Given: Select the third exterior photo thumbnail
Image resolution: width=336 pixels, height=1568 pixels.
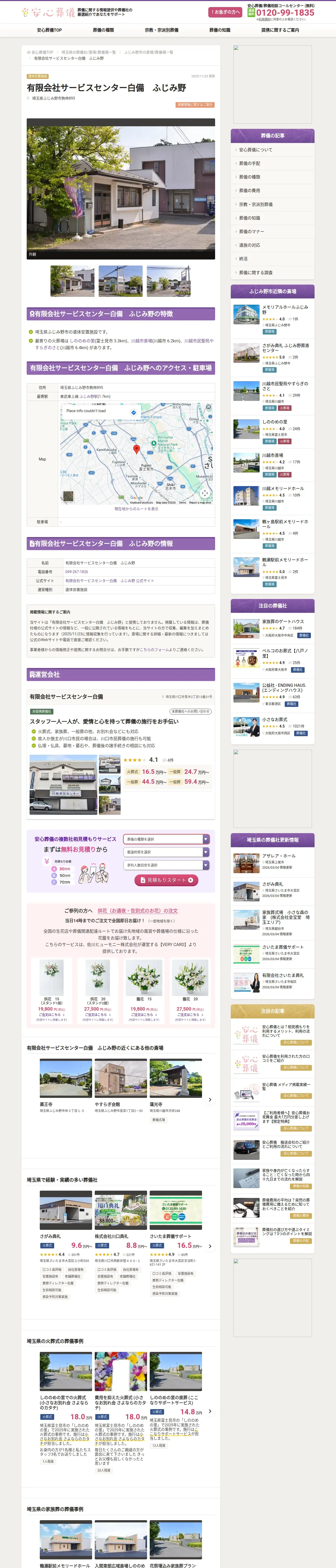Looking at the screenshot, I should (x=169, y=281).
